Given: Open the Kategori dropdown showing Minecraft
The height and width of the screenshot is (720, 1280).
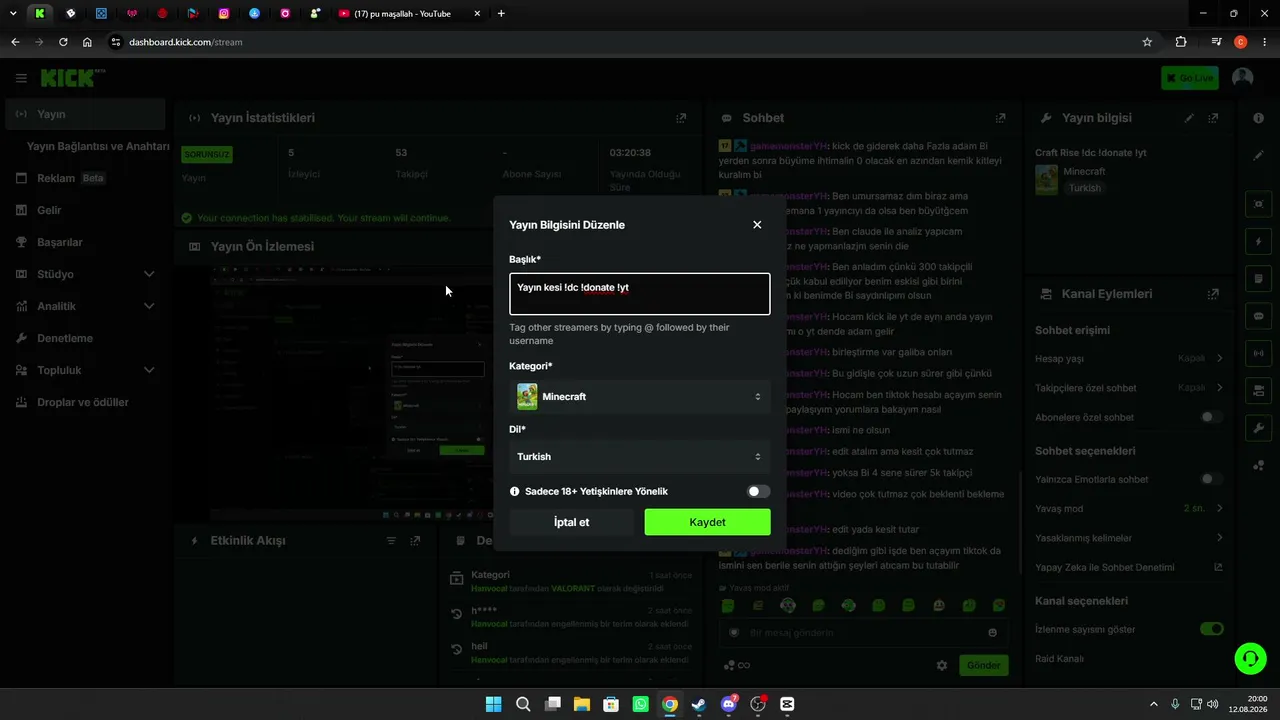Looking at the screenshot, I should (x=640, y=397).
